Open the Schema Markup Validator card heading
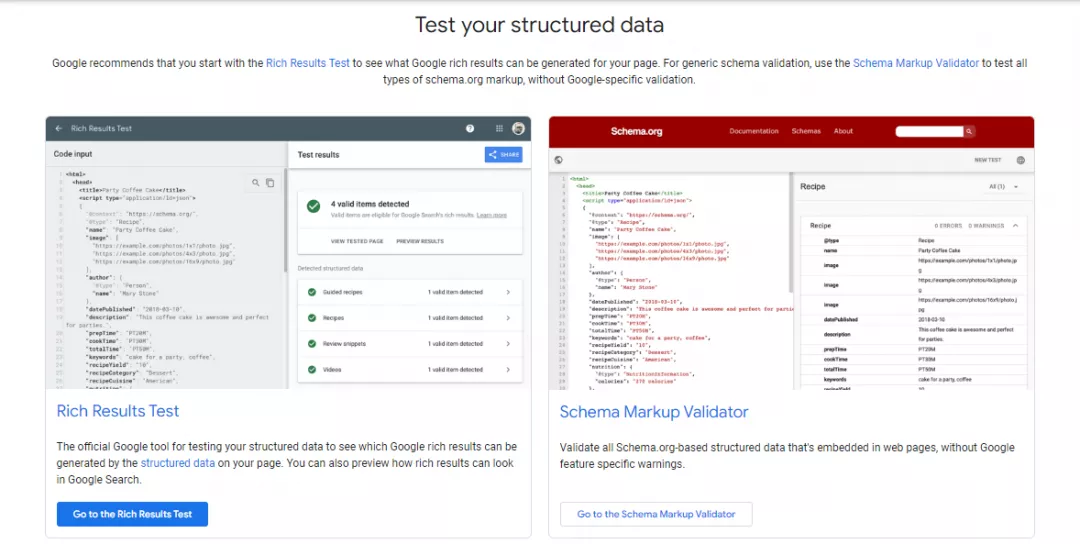 pos(654,412)
